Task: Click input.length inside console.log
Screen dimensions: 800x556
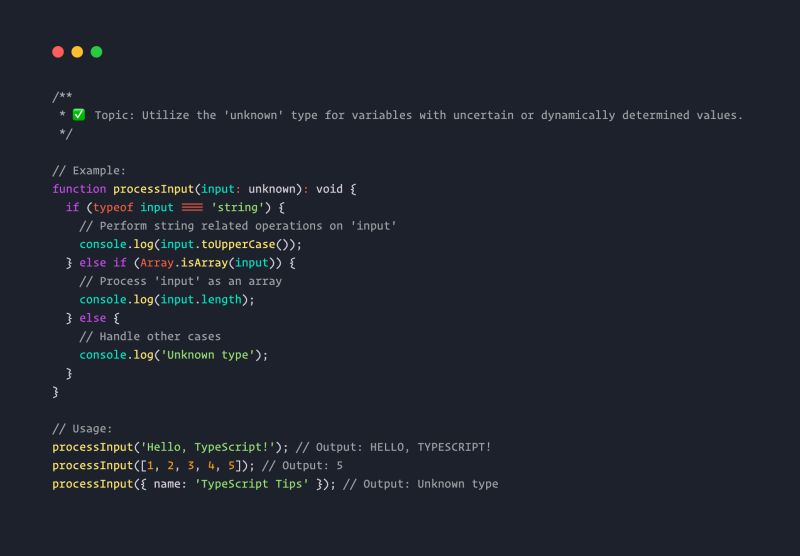Action: 201,299
